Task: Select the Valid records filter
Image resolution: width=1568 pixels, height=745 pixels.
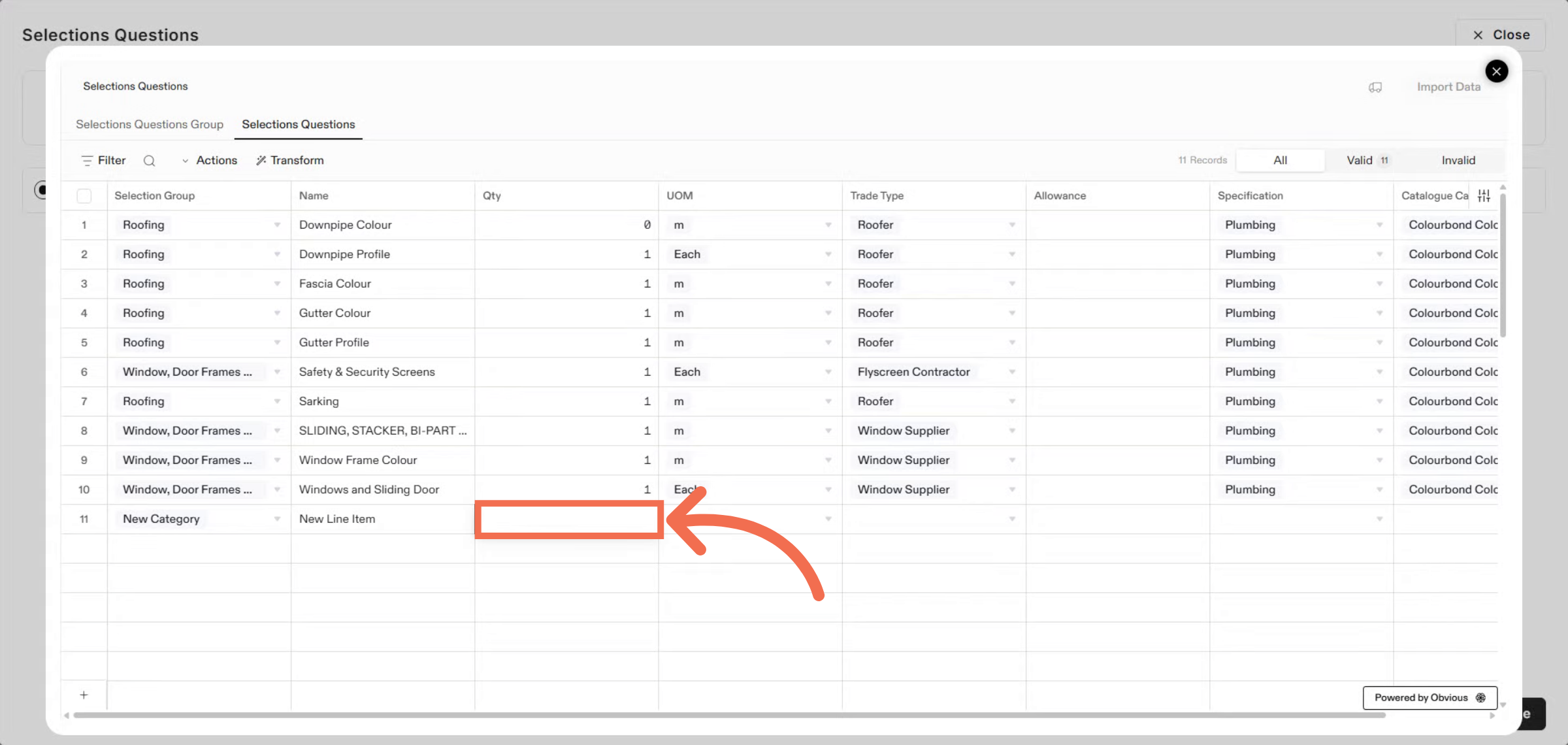Action: (1367, 161)
